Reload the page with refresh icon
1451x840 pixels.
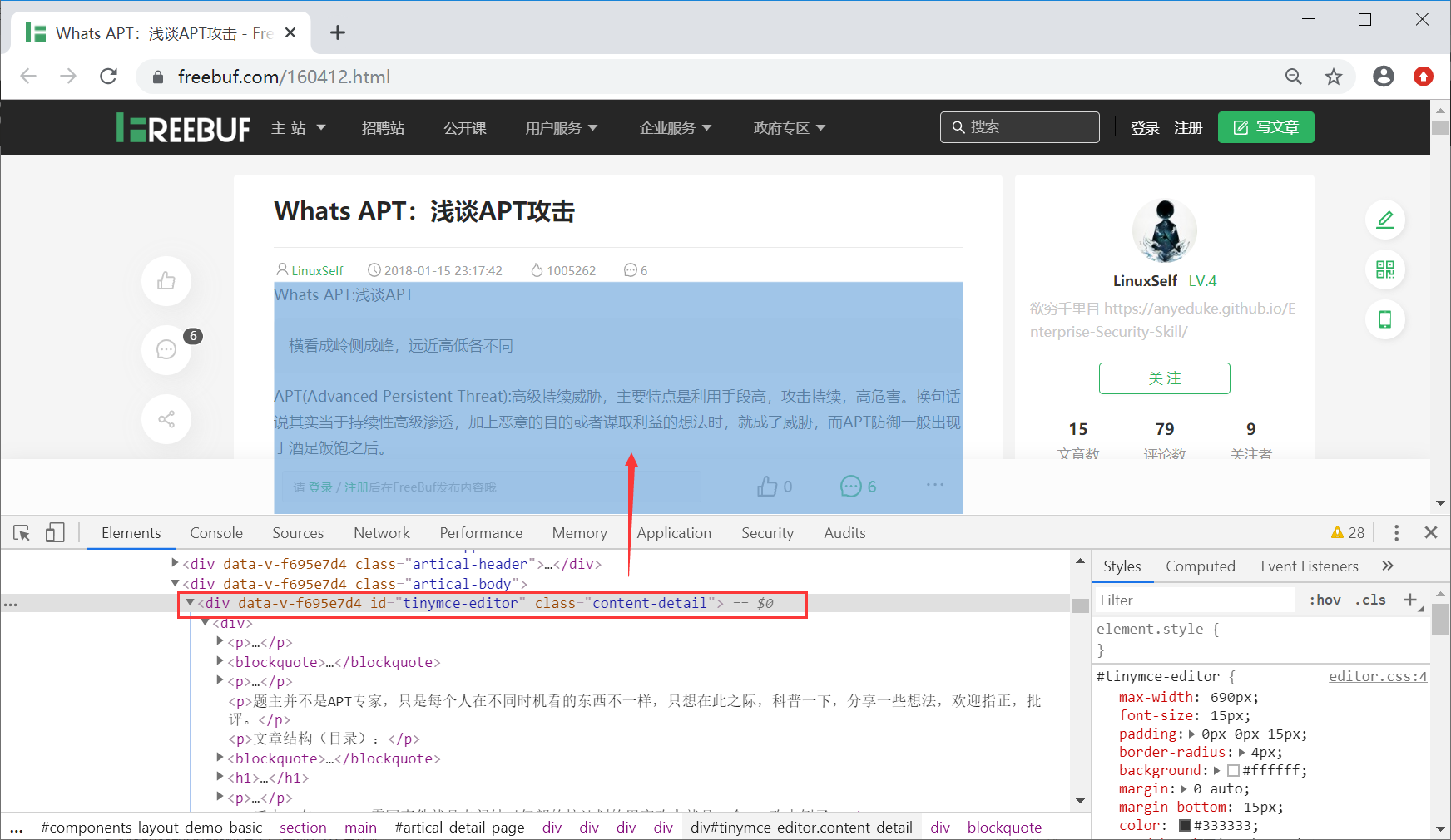point(108,77)
